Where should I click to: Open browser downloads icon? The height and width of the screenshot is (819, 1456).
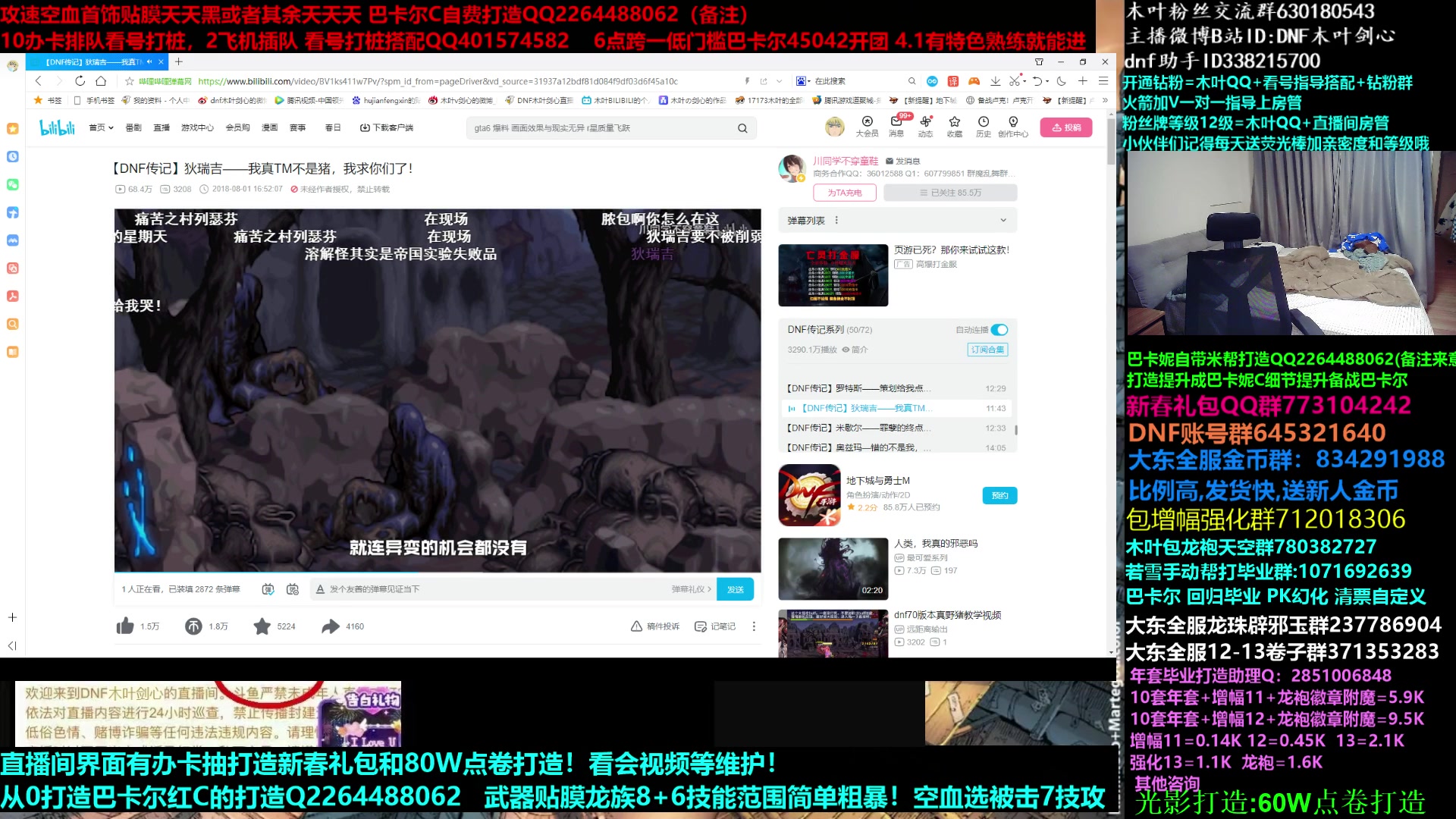point(995,81)
